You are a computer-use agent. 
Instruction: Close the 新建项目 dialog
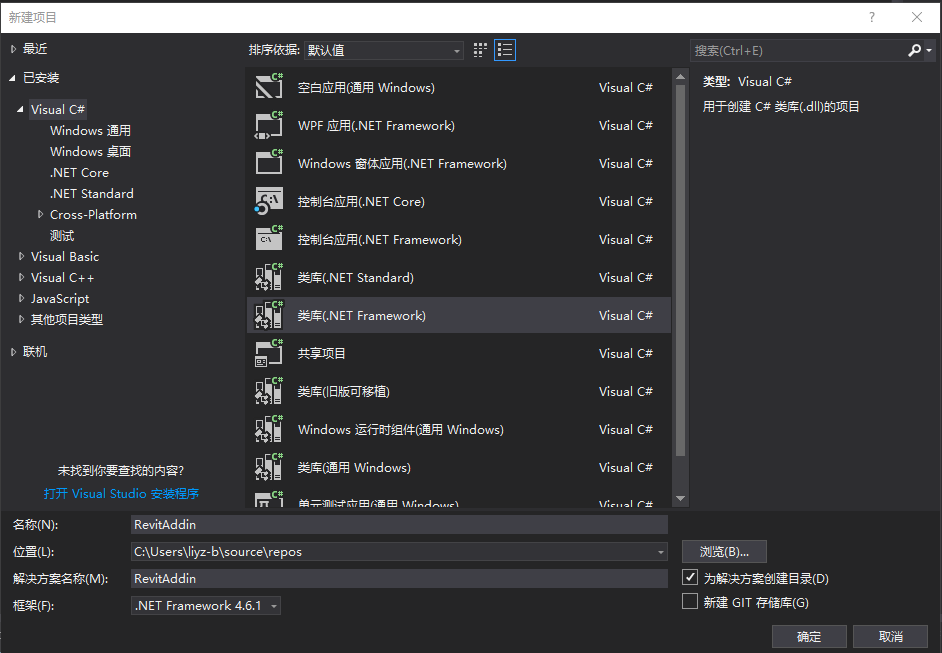coord(917,17)
